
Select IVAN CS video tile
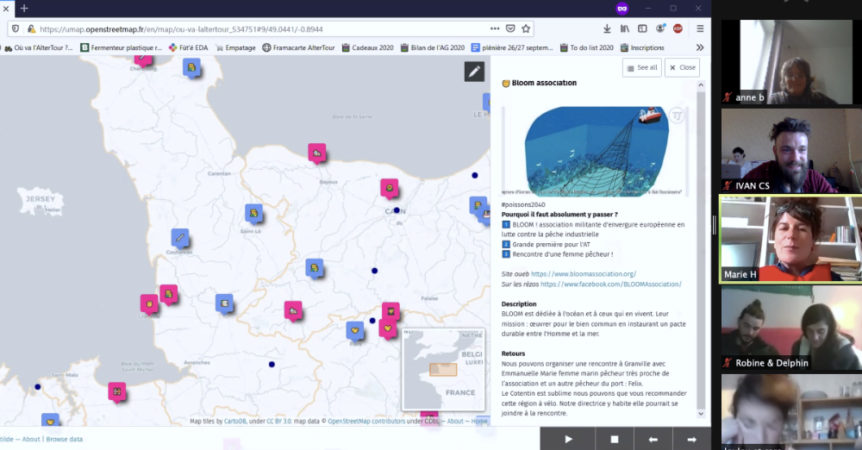pos(791,151)
